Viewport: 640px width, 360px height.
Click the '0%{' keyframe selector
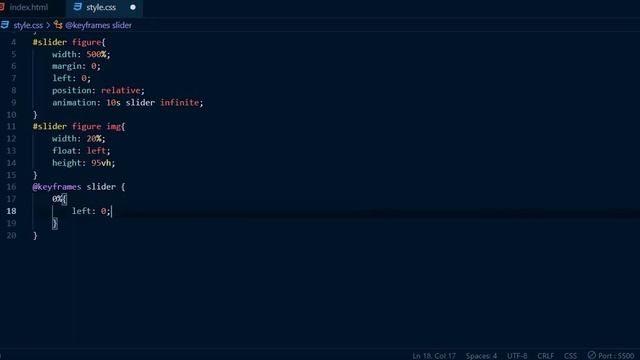[59, 199]
